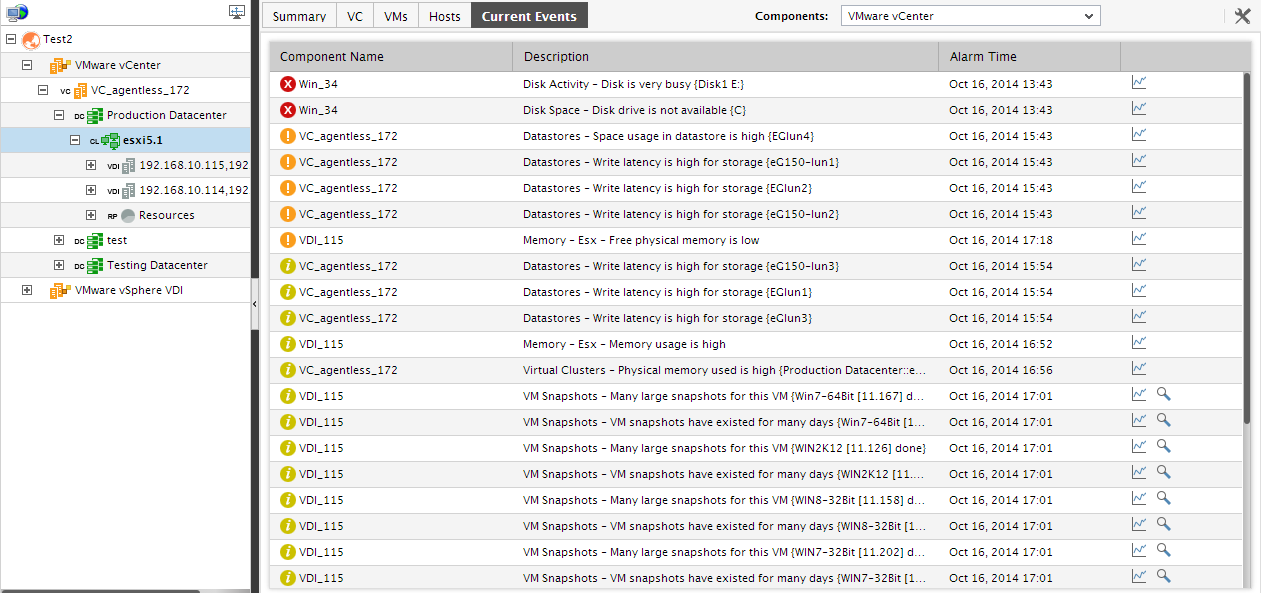Collapse the VC_agentless_172 node
The height and width of the screenshot is (593, 1261).
coord(43,90)
